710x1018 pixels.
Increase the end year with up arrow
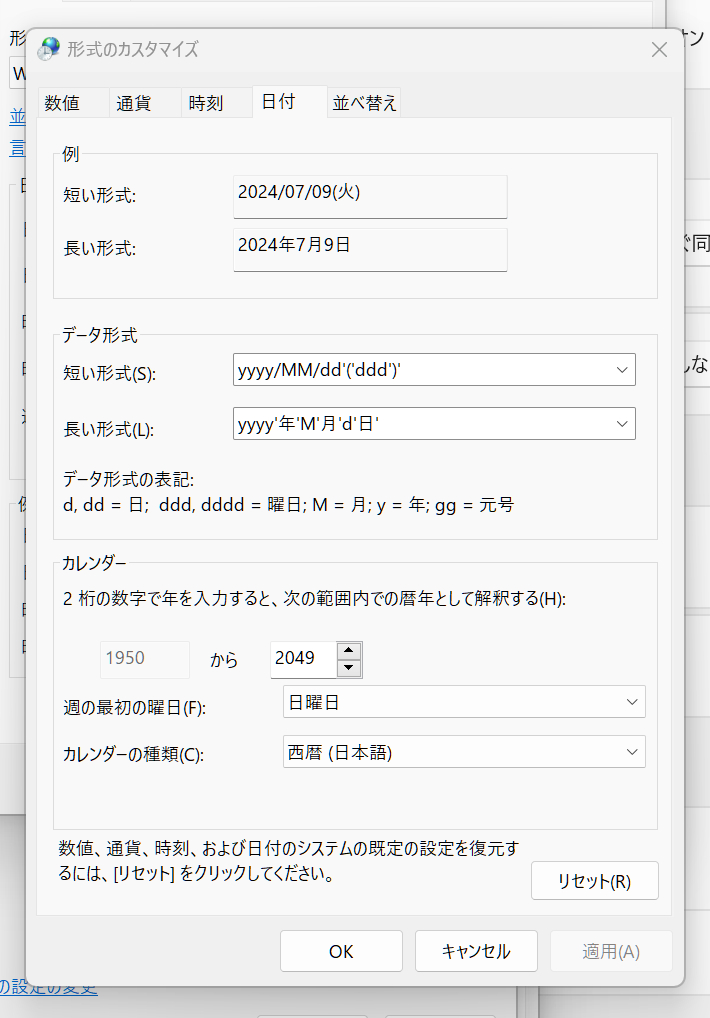pos(348,651)
